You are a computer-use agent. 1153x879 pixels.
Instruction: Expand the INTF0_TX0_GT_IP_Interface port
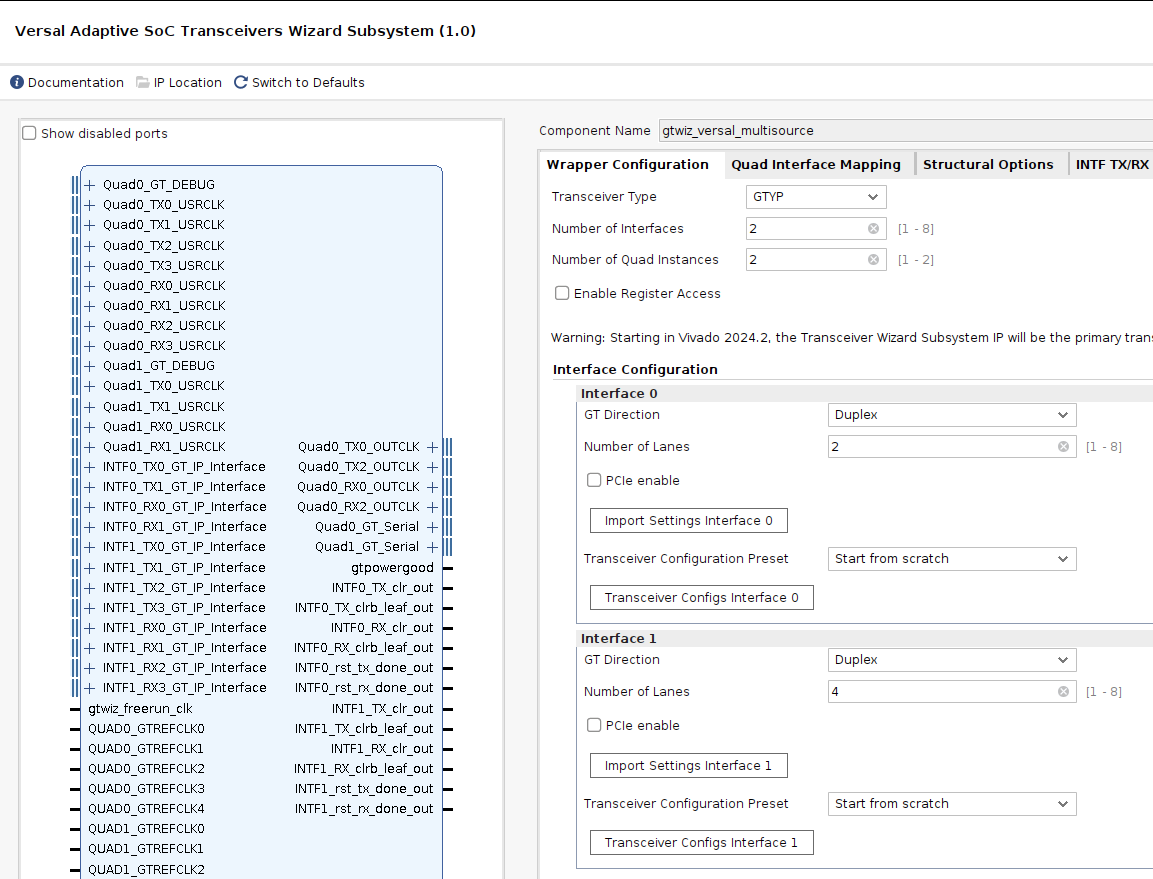pos(90,467)
